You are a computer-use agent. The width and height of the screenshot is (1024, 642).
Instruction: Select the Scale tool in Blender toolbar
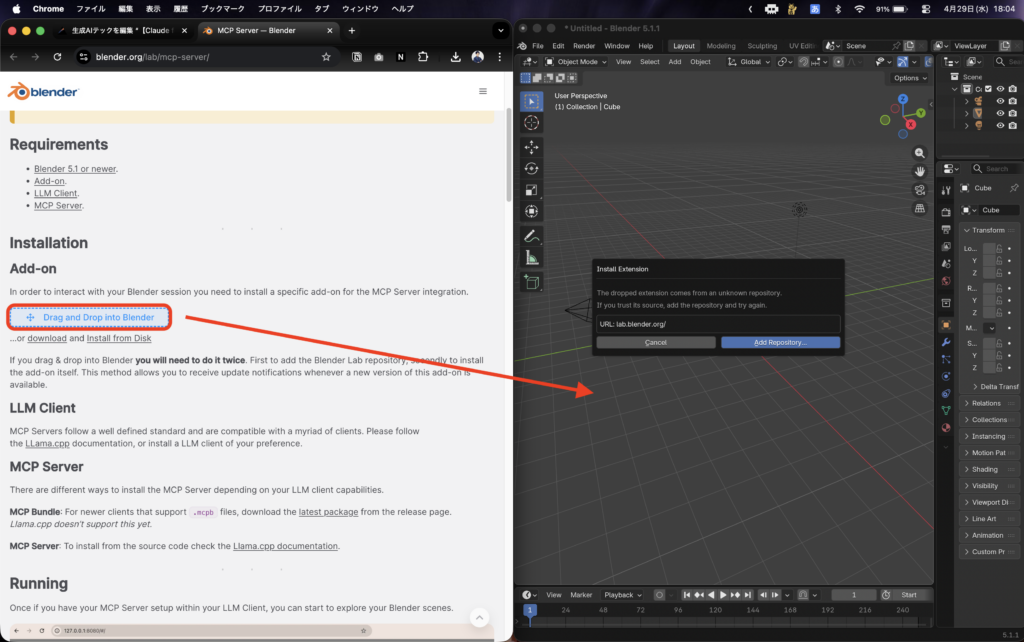531,190
